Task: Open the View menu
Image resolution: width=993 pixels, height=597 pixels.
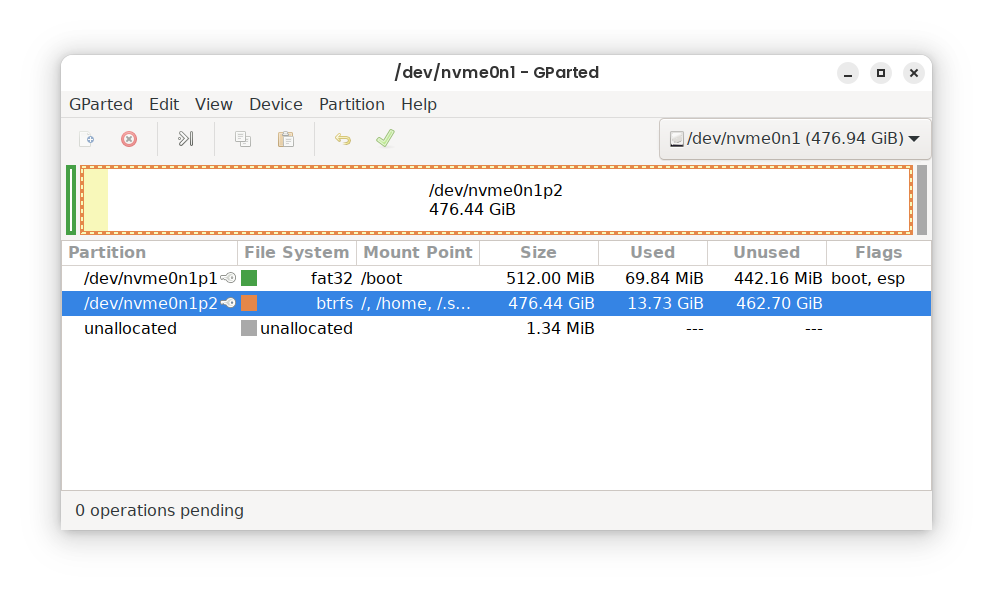Action: [214, 104]
